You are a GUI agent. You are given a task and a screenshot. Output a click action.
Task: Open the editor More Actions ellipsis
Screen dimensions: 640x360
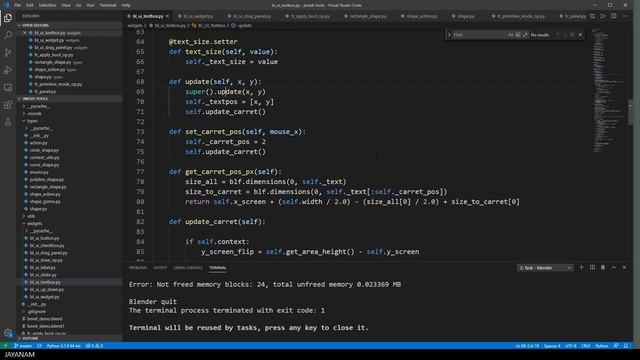coord(624,16)
